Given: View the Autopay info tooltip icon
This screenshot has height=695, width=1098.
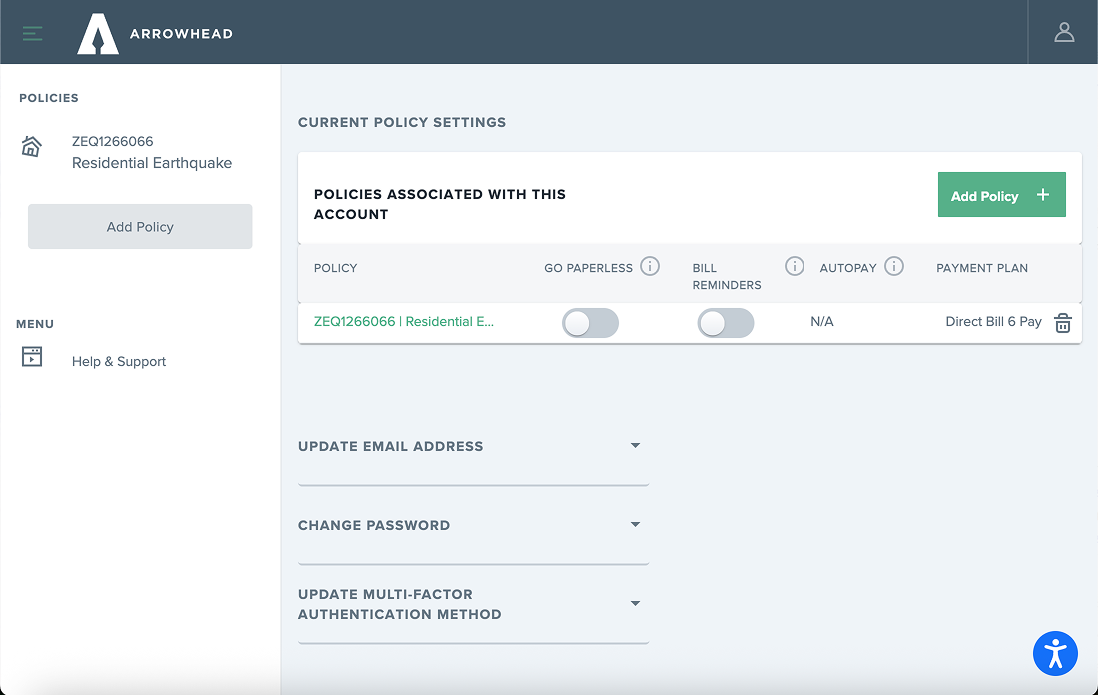Looking at the screenshot, I should point(893,266).
